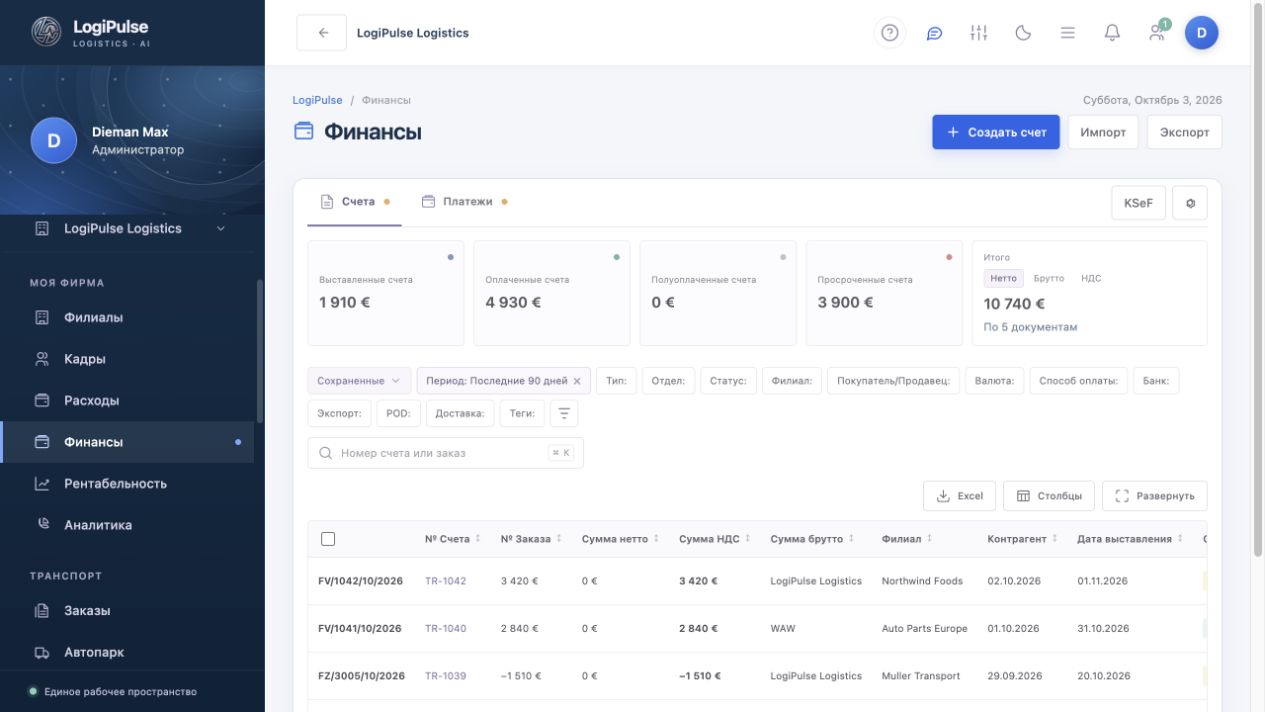Expand the LogiPulse Logistics workspace selector
Screen dimensions: 1265x712
point(132,228)
